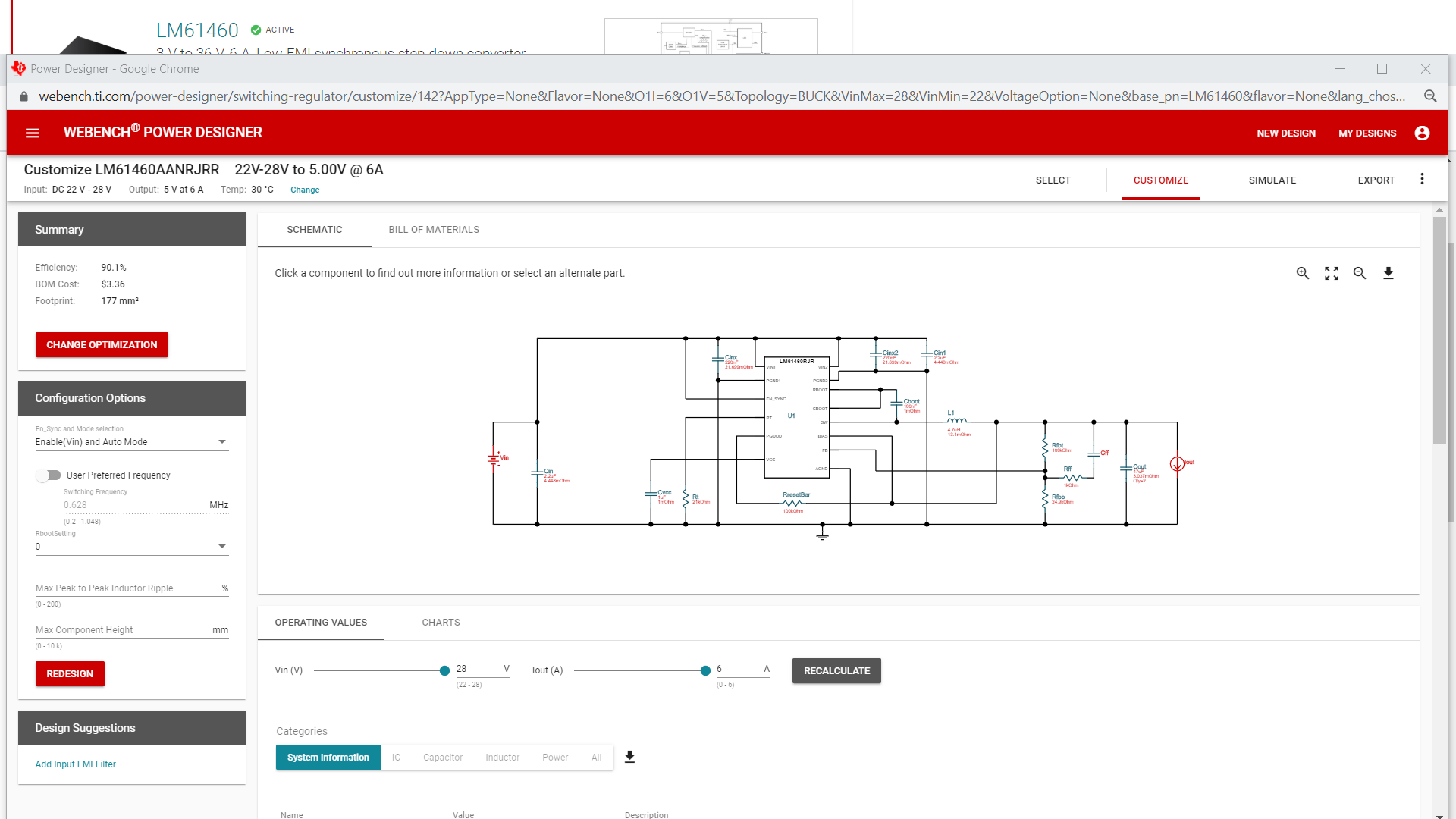Select the Rfbb feedback resistor
This screenshot has height=819, width=1456.
(x=1046, y=498)
